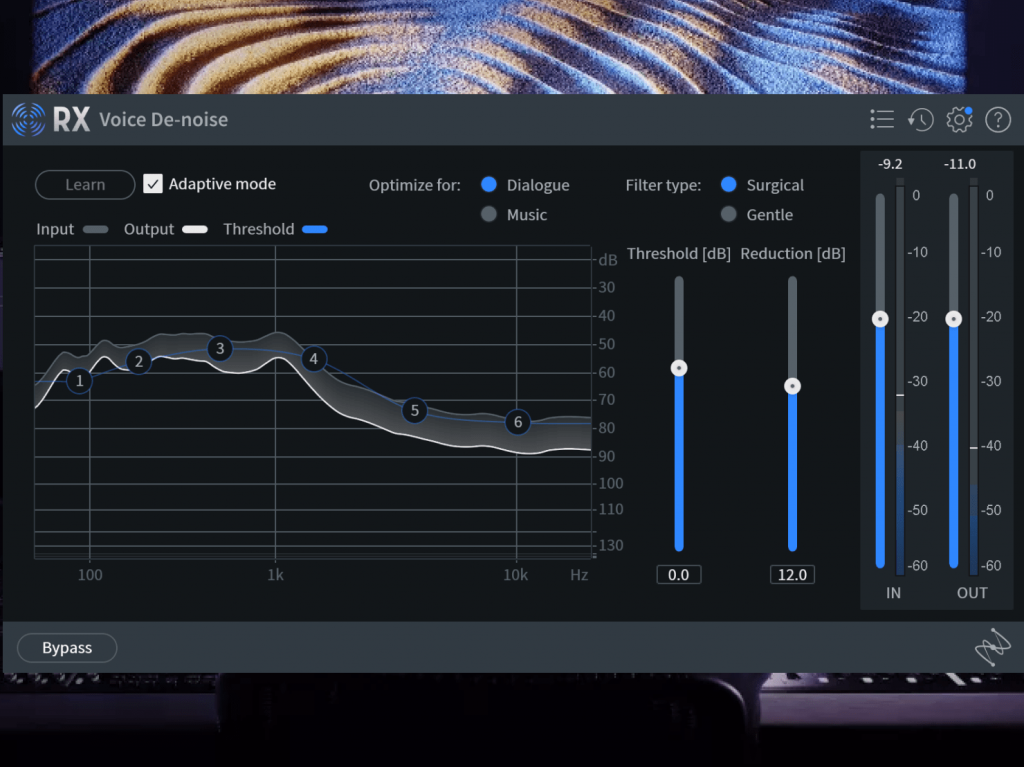Click the Learn button
Screen dimensions: 1024x767
[85, 185]
